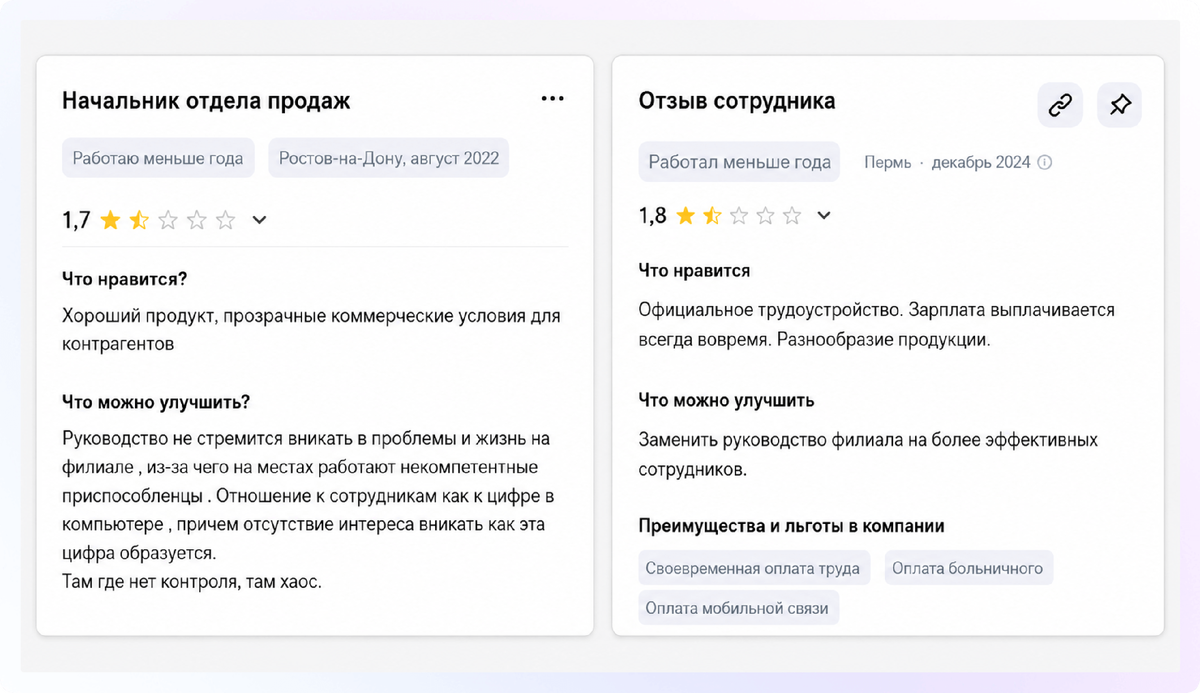Click the 'Работал меньше года' tag
This screenshot has width=1200, height=693.
[739, 162]
